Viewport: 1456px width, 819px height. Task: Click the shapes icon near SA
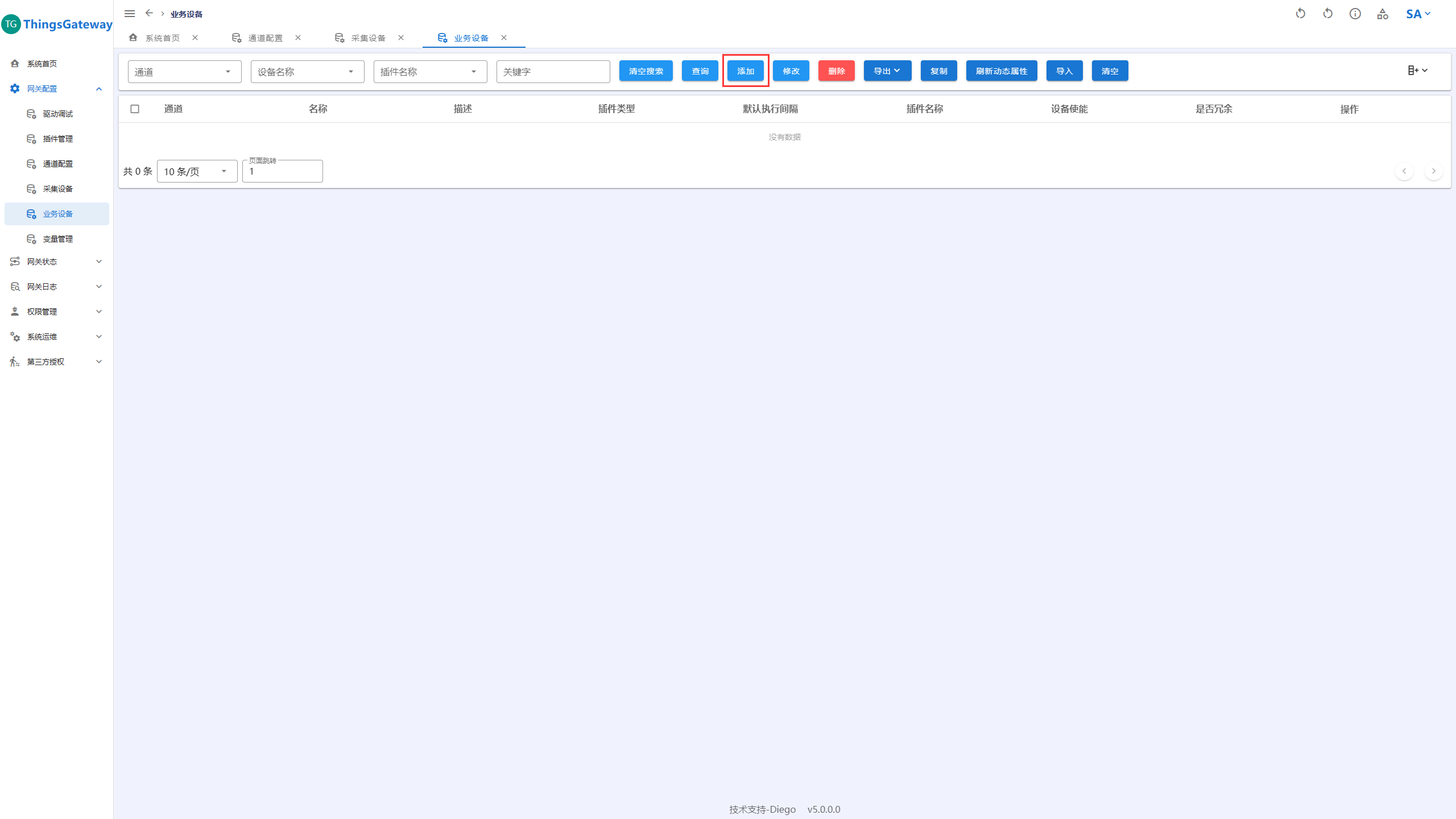[x=1382, y=14]
